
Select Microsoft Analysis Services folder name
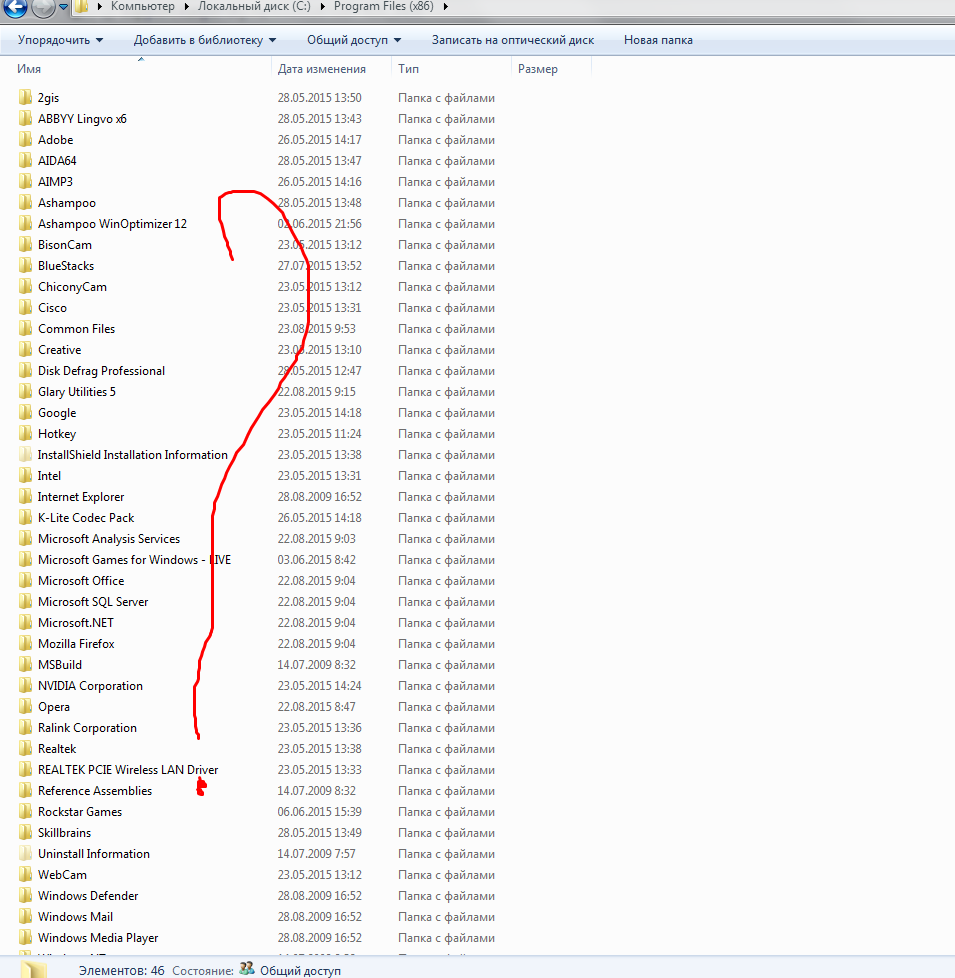coord(109,539)
